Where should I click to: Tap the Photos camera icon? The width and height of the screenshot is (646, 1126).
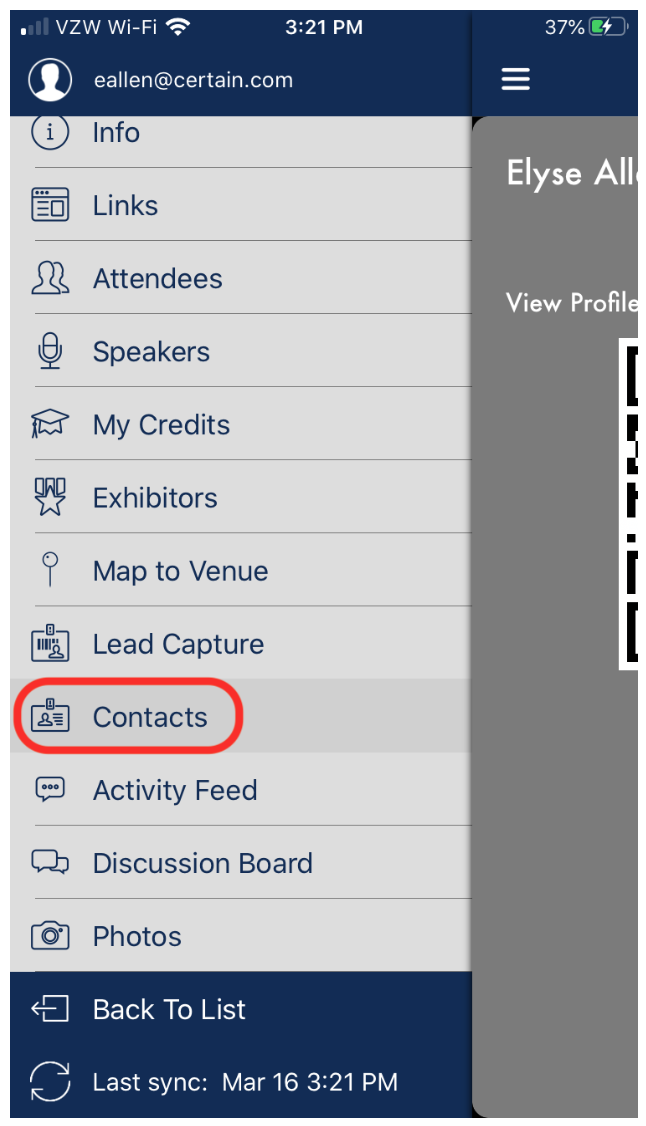(x=50, y=936)
